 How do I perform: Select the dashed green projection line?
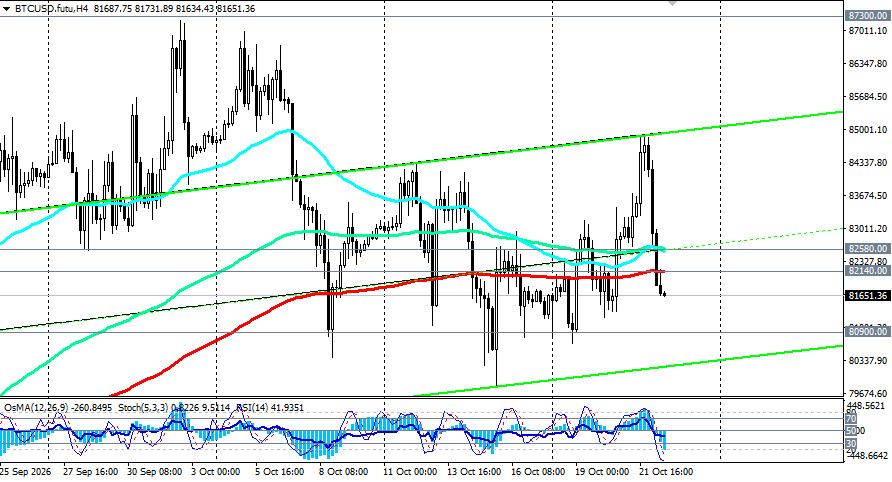[x=754, y=238]
